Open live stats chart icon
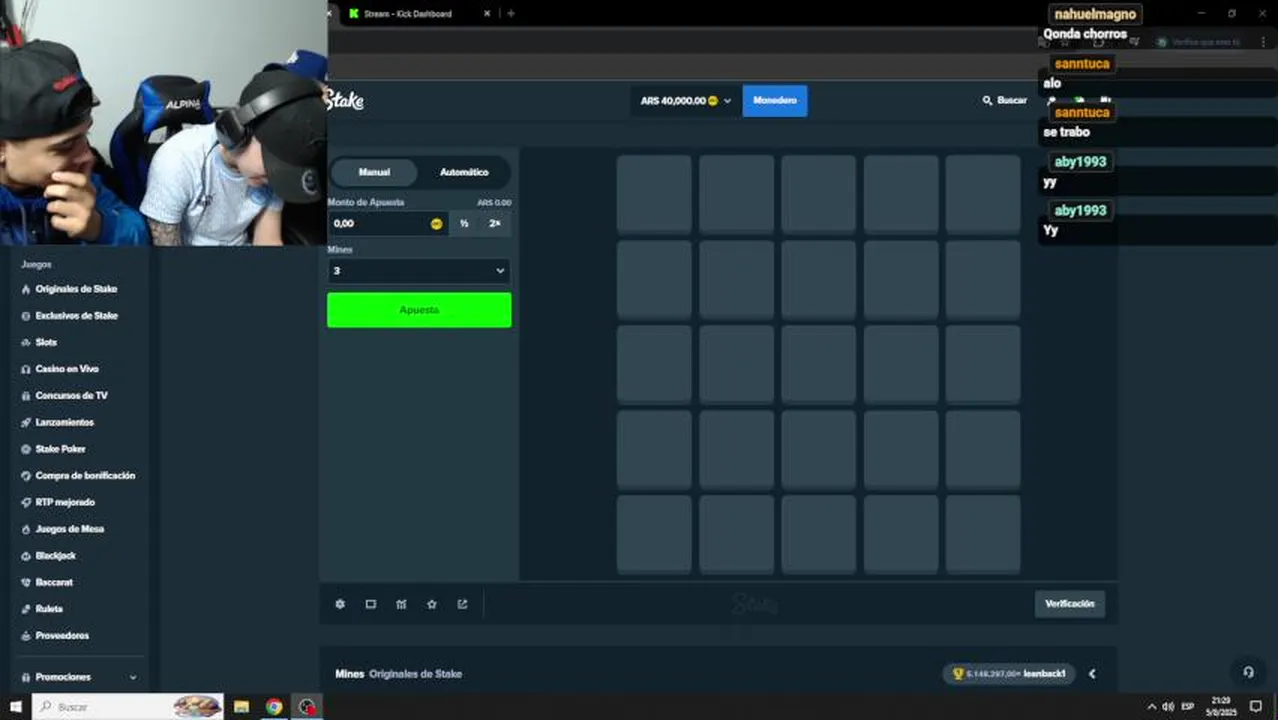 click(x=401, y=604)
